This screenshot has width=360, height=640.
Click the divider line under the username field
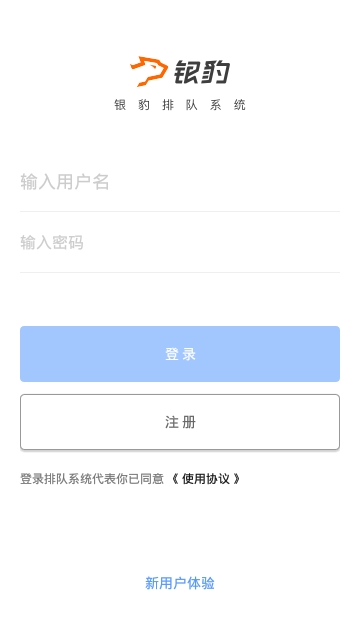[180, 211]
